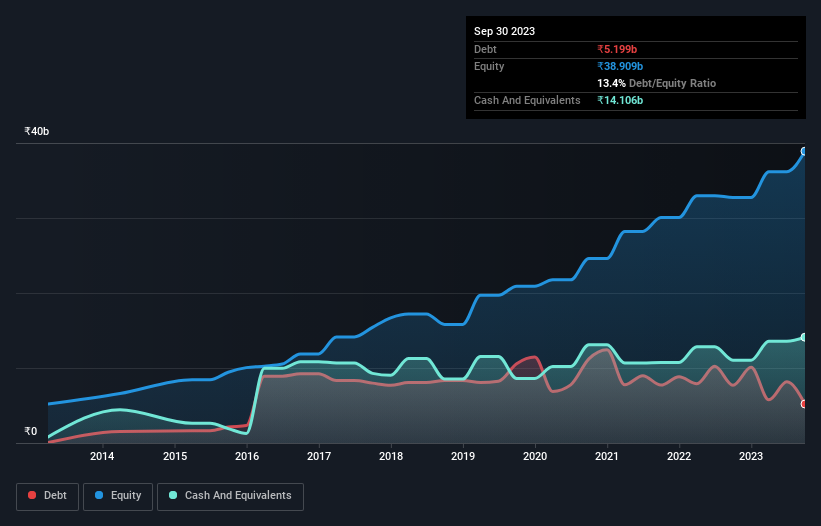The width and height of the screenshot is (821, 526).
Task: Toggle the Debt legend button
Action: (48, 496)
